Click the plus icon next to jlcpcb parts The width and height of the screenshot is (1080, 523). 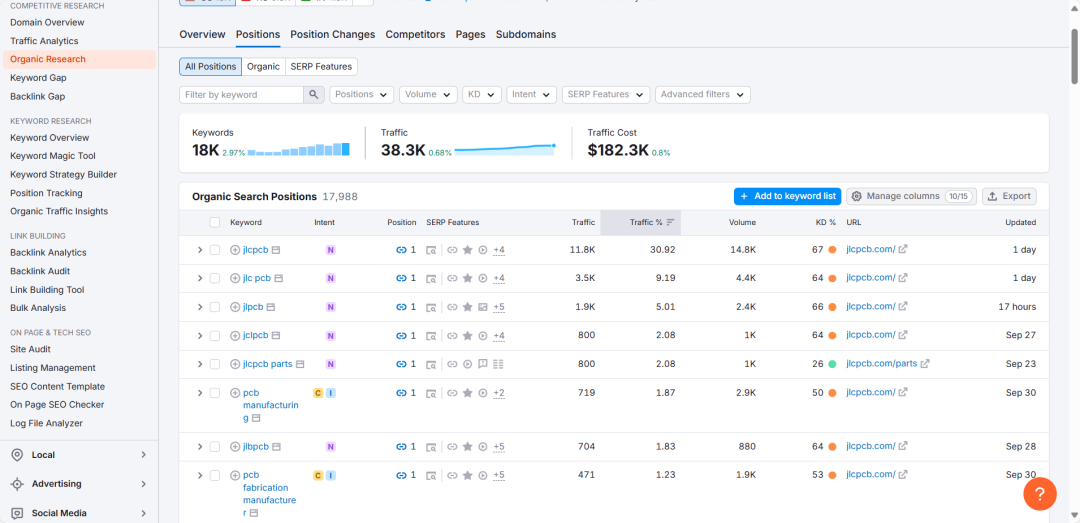235,364
